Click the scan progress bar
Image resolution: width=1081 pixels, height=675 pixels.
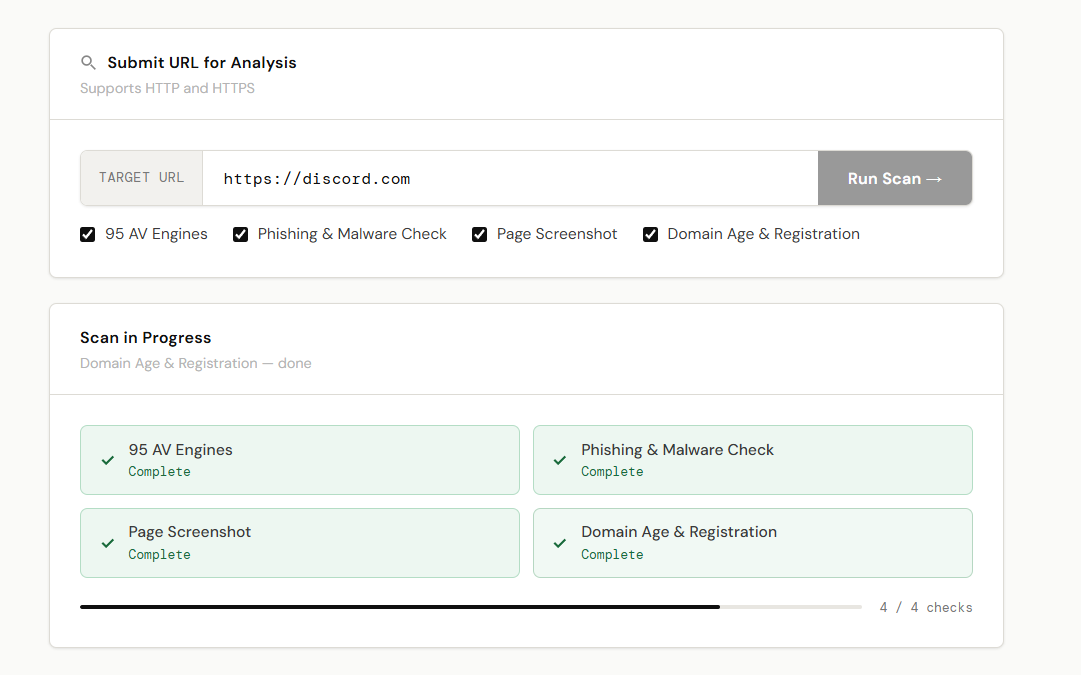[x=470, y=607]
